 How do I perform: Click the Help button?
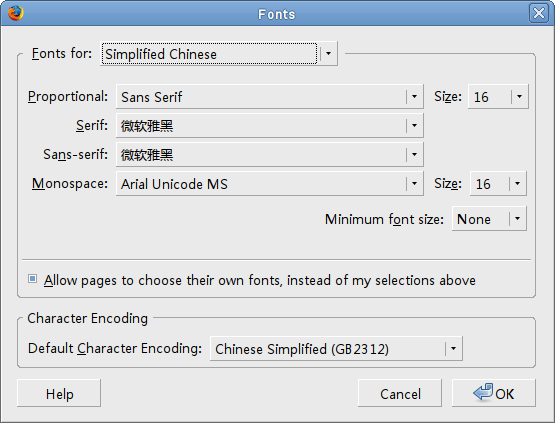59,393
